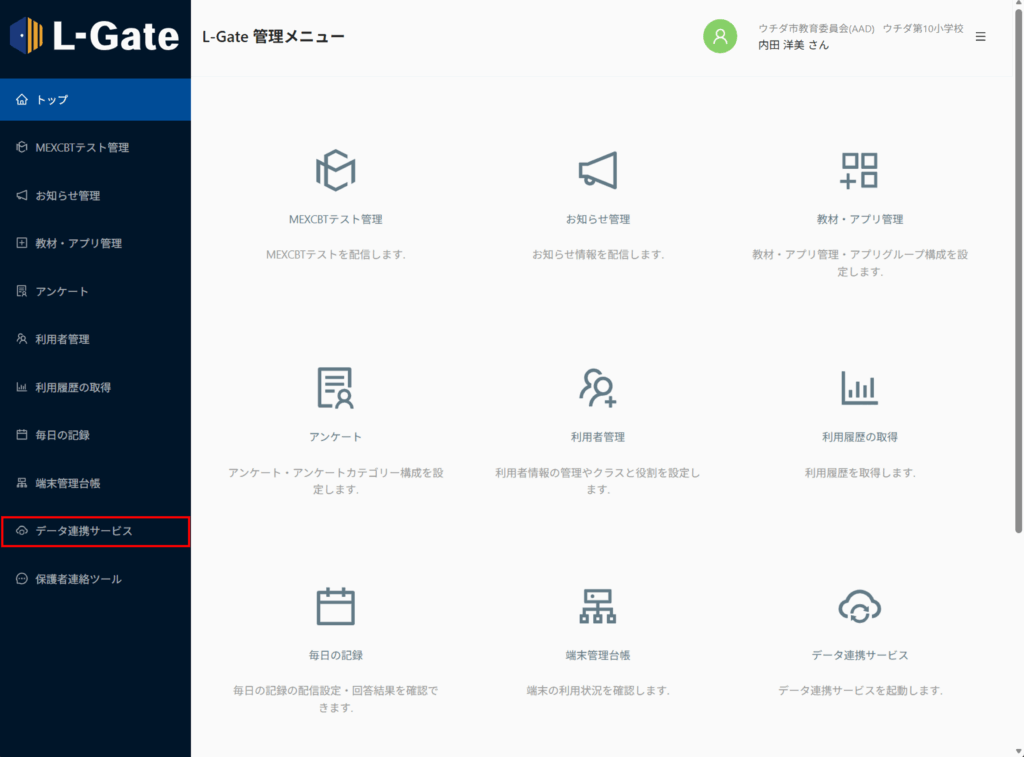Open the MEXCBTテスト管理 cube icon tile
This screenshot has width=1024, height=757.
click(336, 170)
